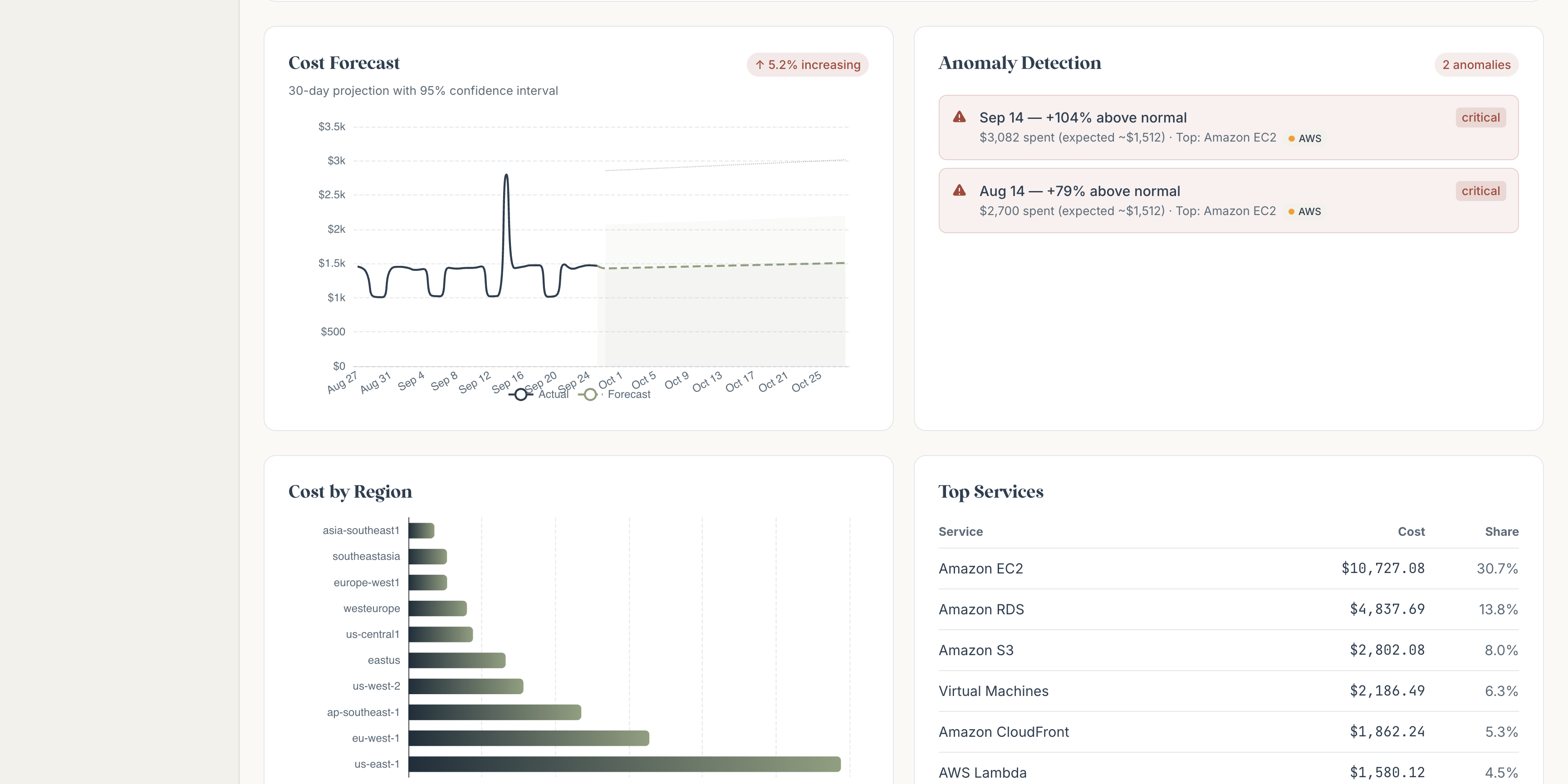Select the Amazon CloudFront service row
The image size is (1568, 784).
1228,732
